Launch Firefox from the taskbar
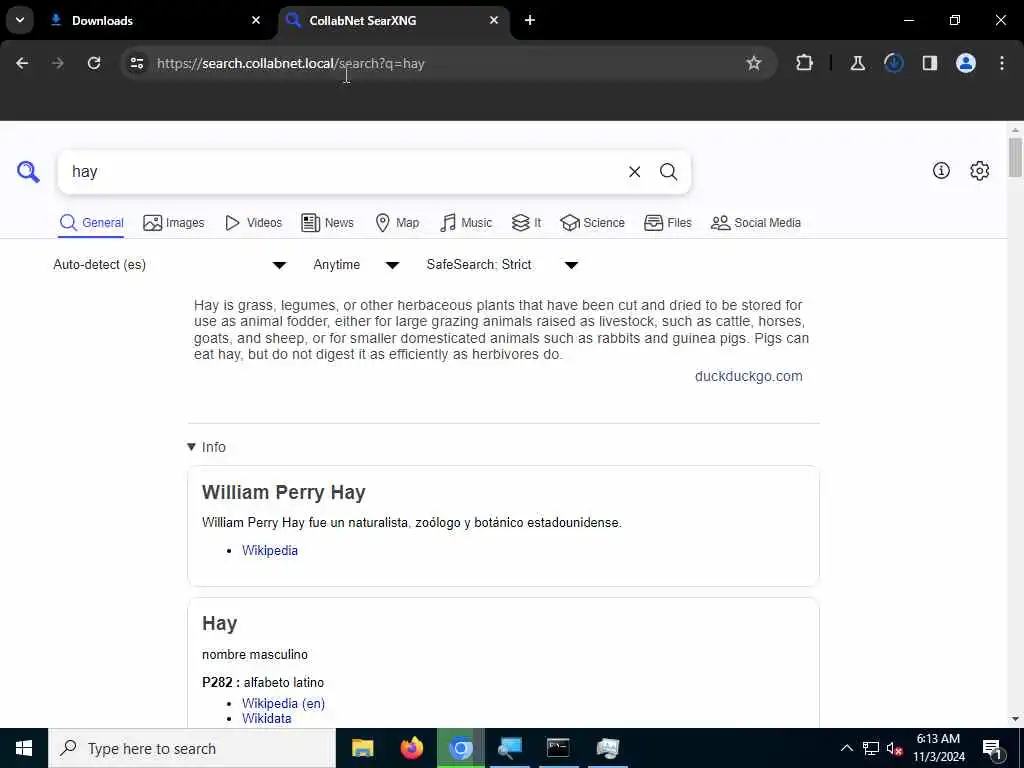This screenshot has height=768, width=1024. click(x=411, y=748)
